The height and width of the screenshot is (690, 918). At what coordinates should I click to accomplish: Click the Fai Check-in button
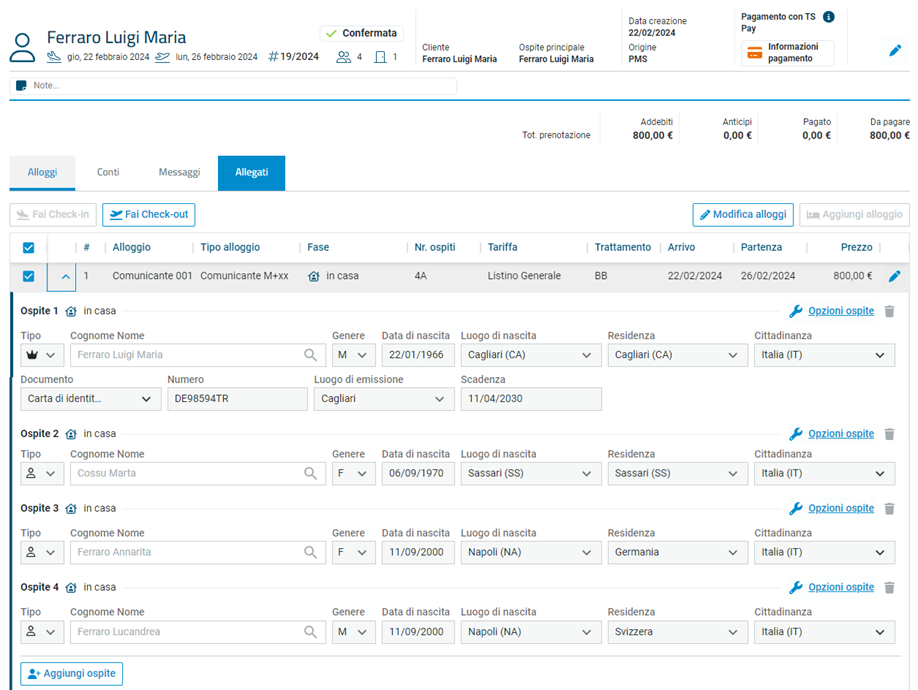point(53,215)
